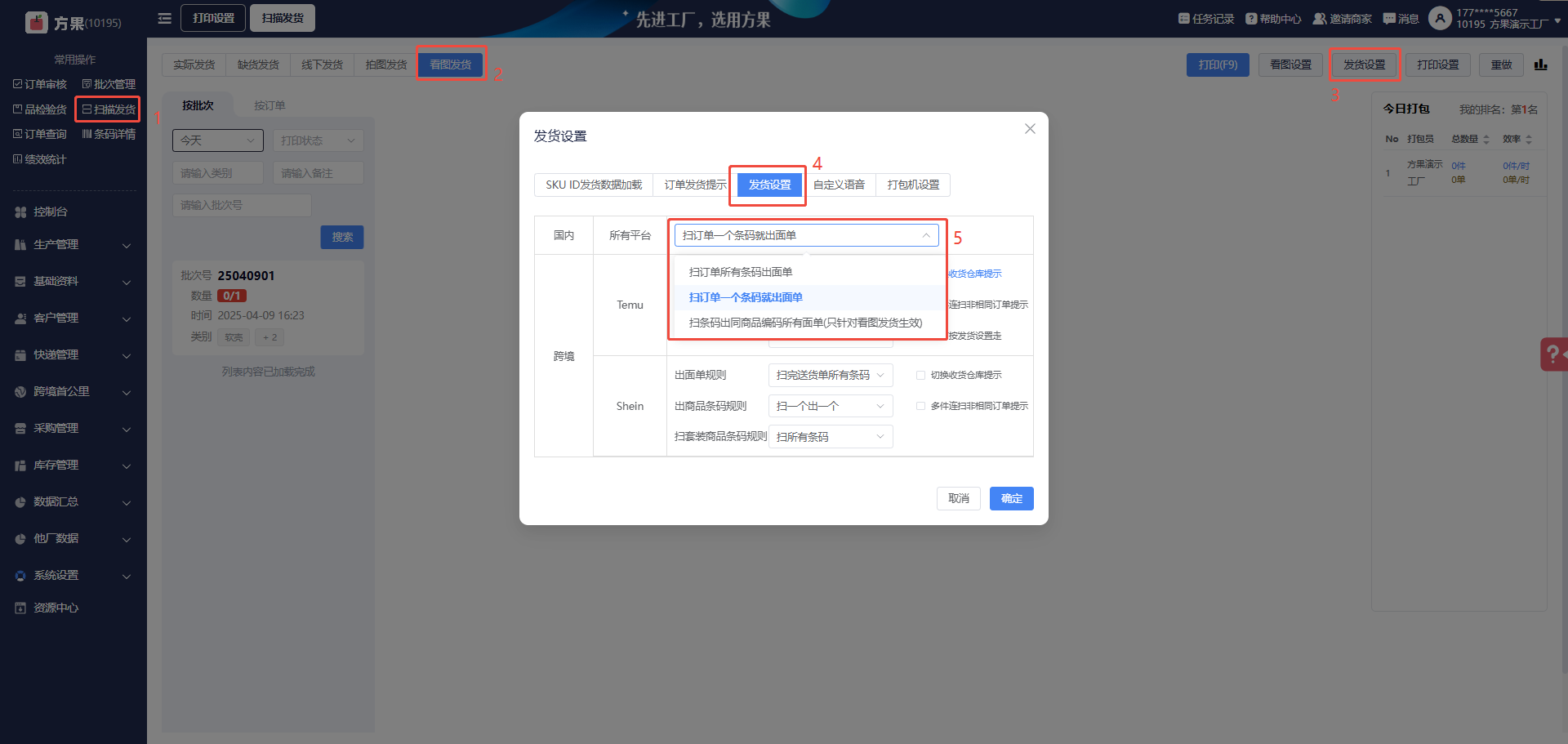
Task: Click the 订单查询 shortcut icon
Action: (18, 134)
